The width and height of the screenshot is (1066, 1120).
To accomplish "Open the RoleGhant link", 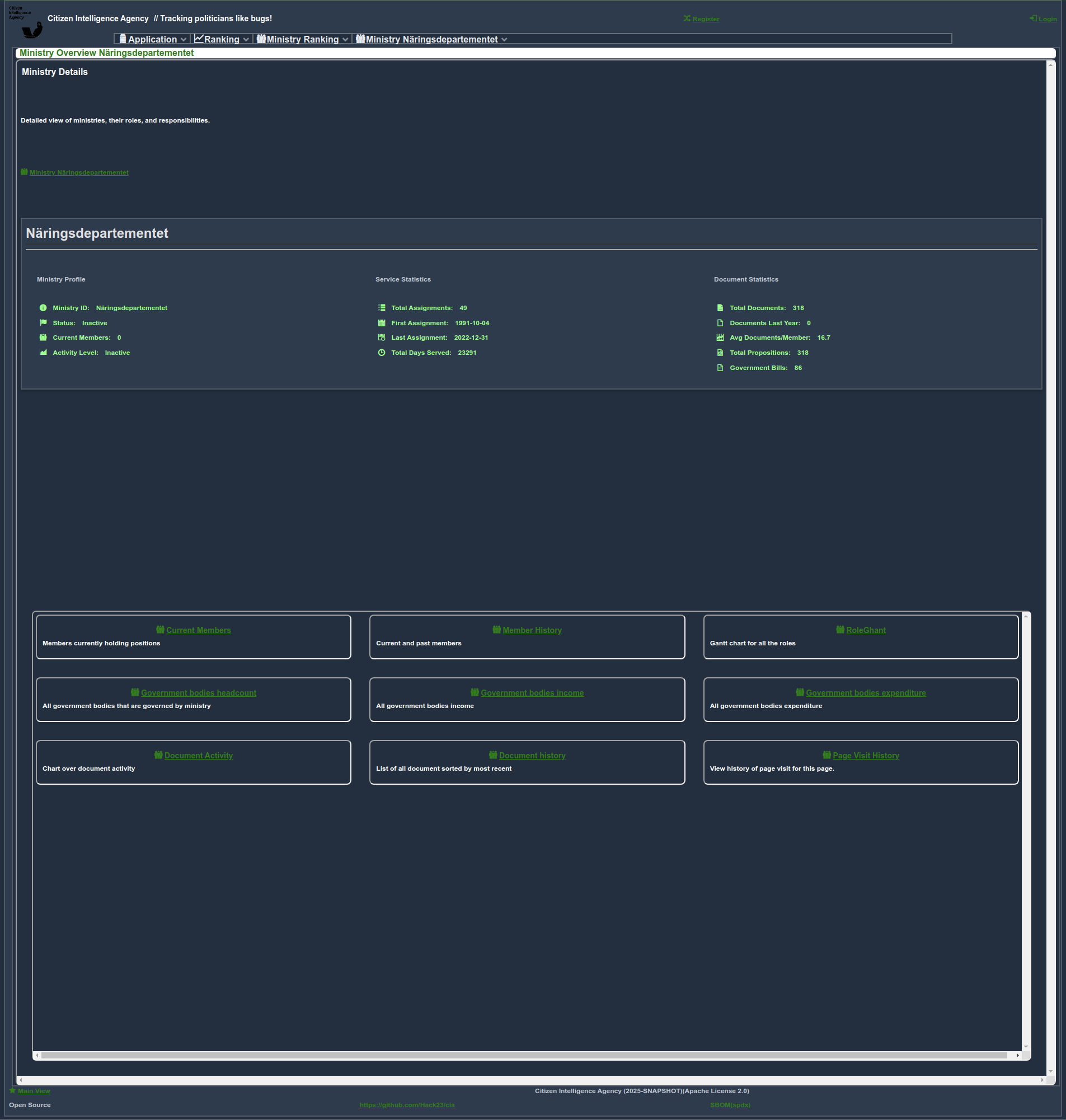I will tap(866, 630).
